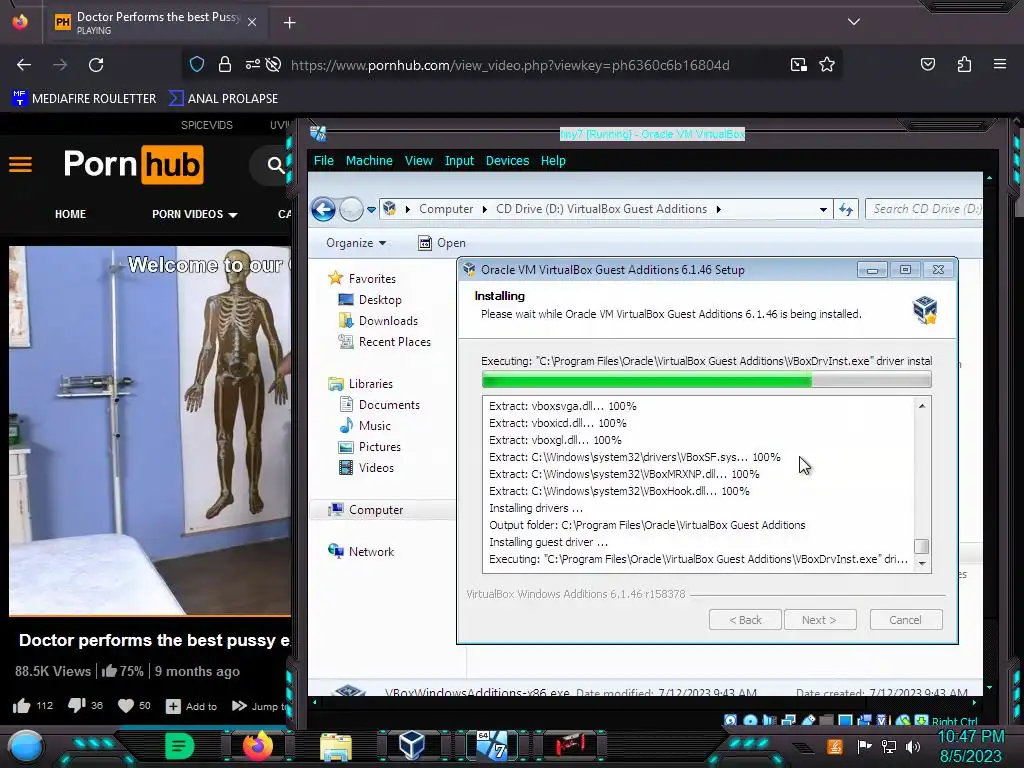Image resolution: width=1024 pixels, height=768 pixels.
Task: Click the CD Drive (D:) breadcrumb segment
Action: (601, 209)
